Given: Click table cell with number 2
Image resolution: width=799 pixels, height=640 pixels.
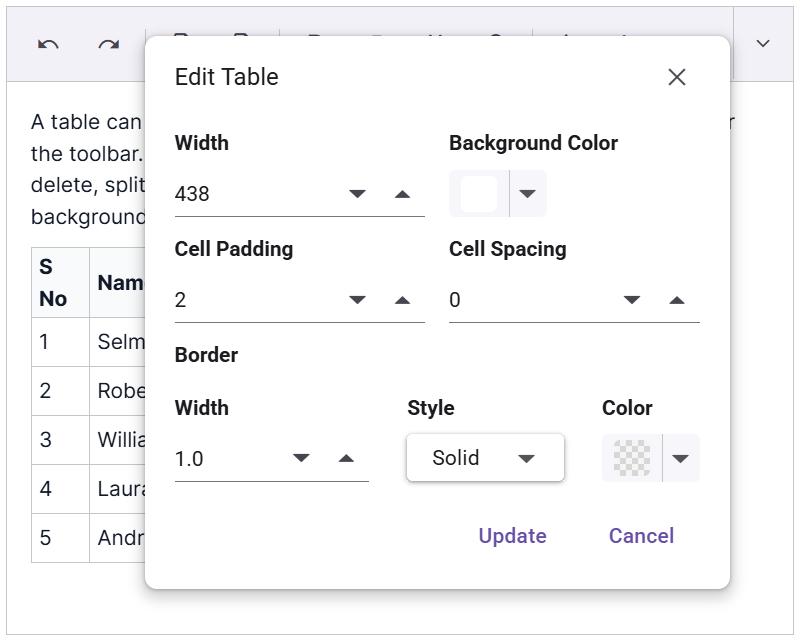Looking at the screenshot, I should click(60, 391).
